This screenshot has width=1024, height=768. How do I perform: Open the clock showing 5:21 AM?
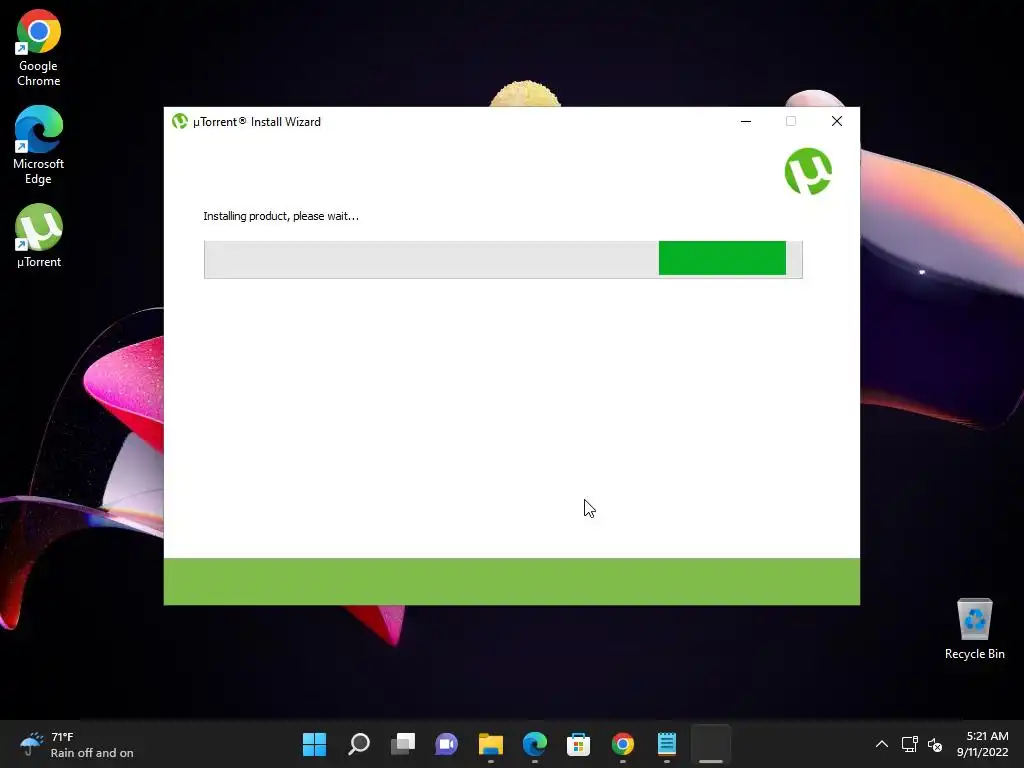click(983, 744)
